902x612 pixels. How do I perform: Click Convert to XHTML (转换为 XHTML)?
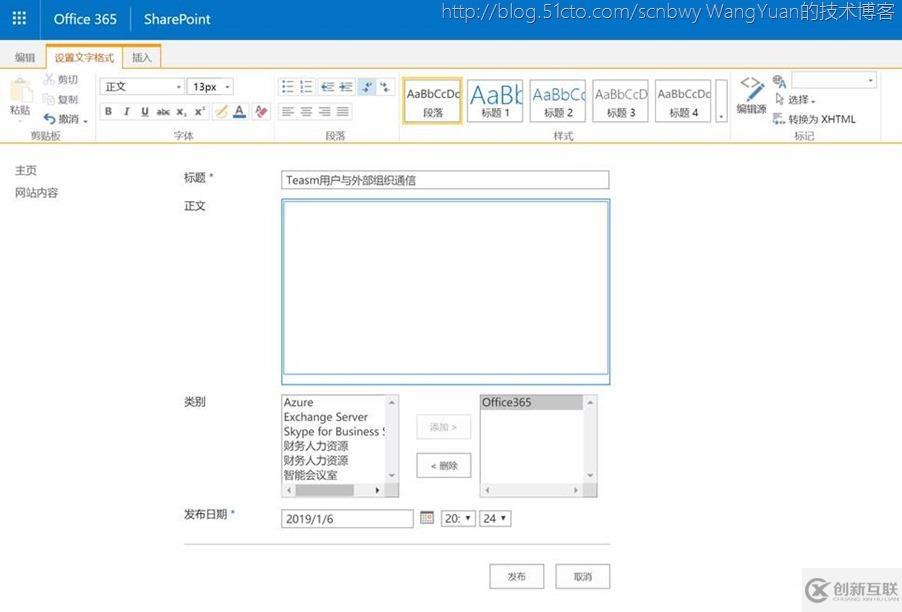815,119
